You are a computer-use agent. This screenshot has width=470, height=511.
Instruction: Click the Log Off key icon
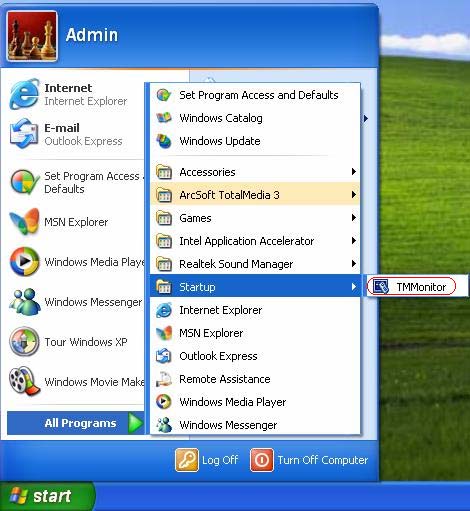[187, 460]
